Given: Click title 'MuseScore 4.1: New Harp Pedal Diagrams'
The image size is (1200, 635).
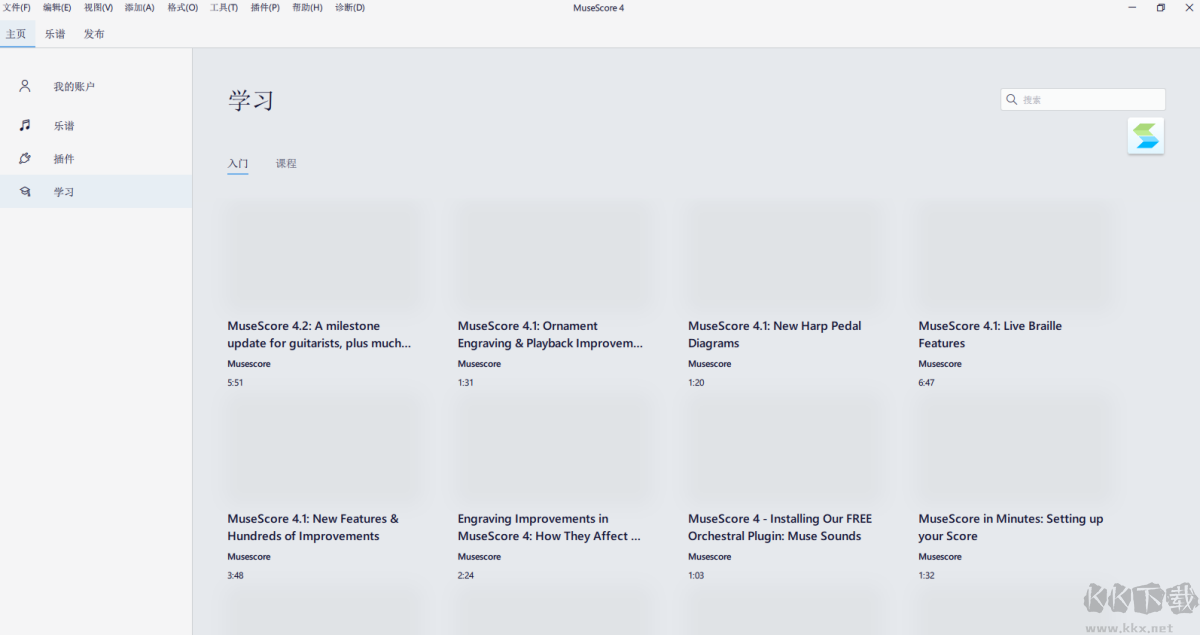Looking at the screenshot, I should [x=774, y=334].
